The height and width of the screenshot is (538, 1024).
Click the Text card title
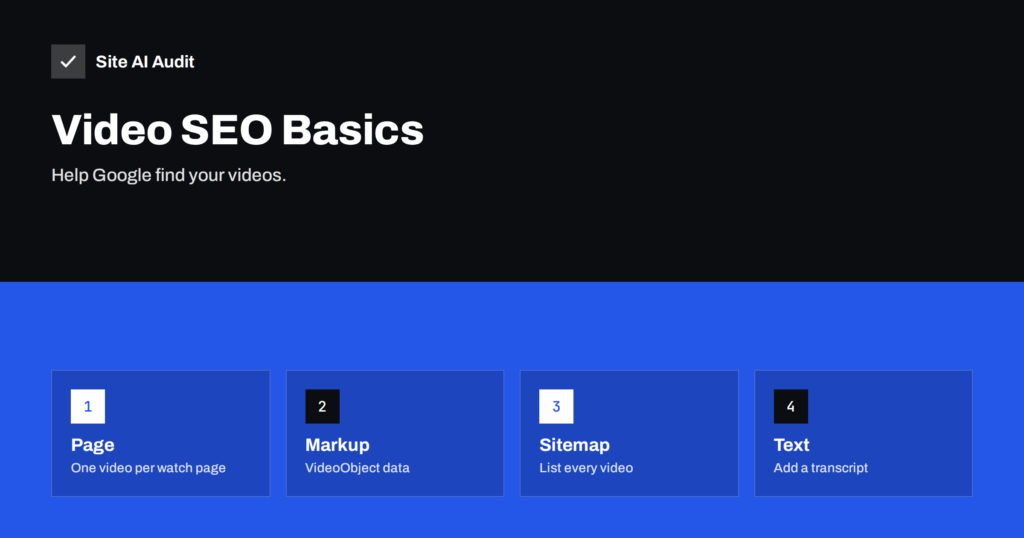[791, 445]
